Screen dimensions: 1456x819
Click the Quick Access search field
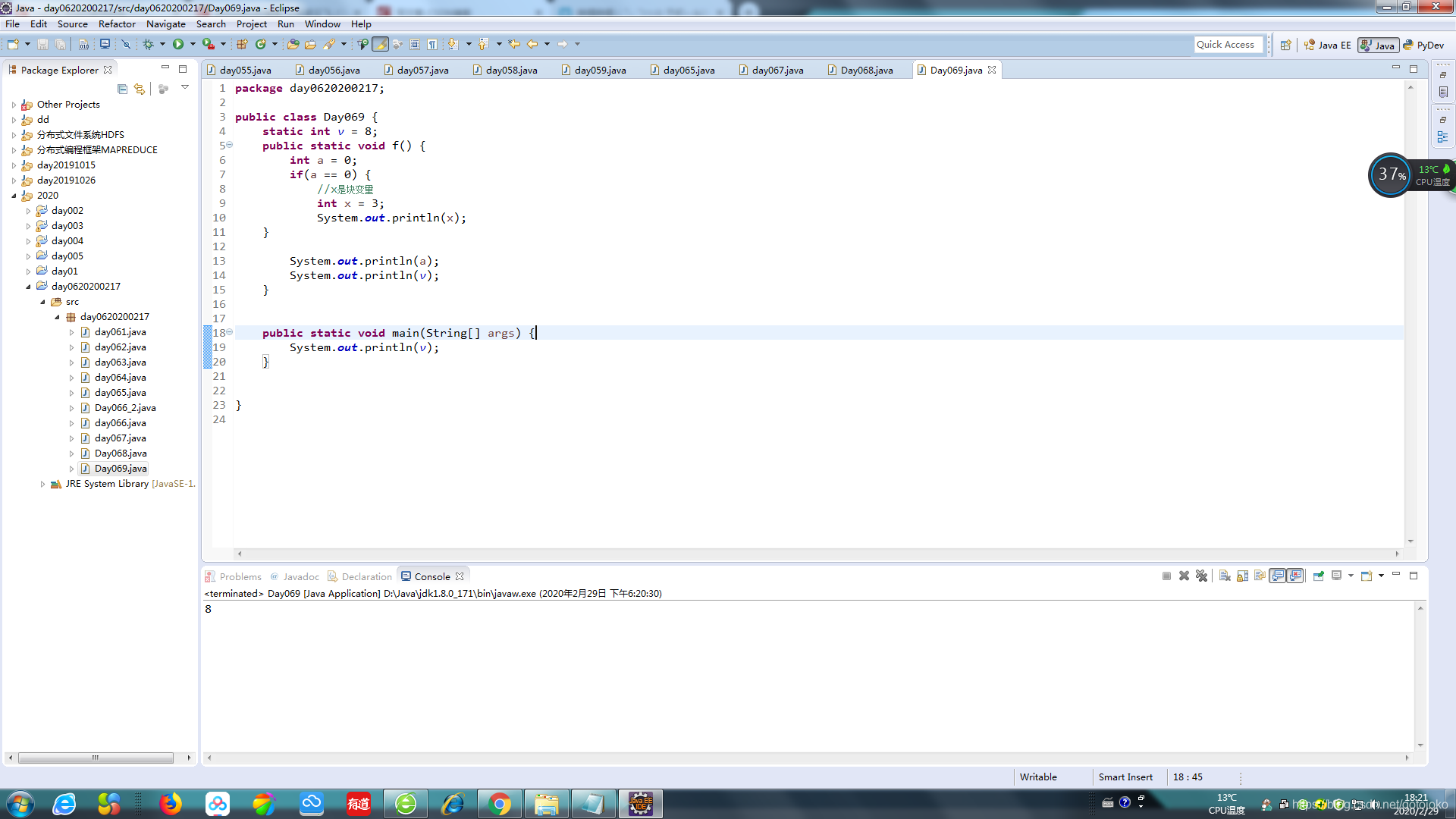click(x=1228, y=45)
